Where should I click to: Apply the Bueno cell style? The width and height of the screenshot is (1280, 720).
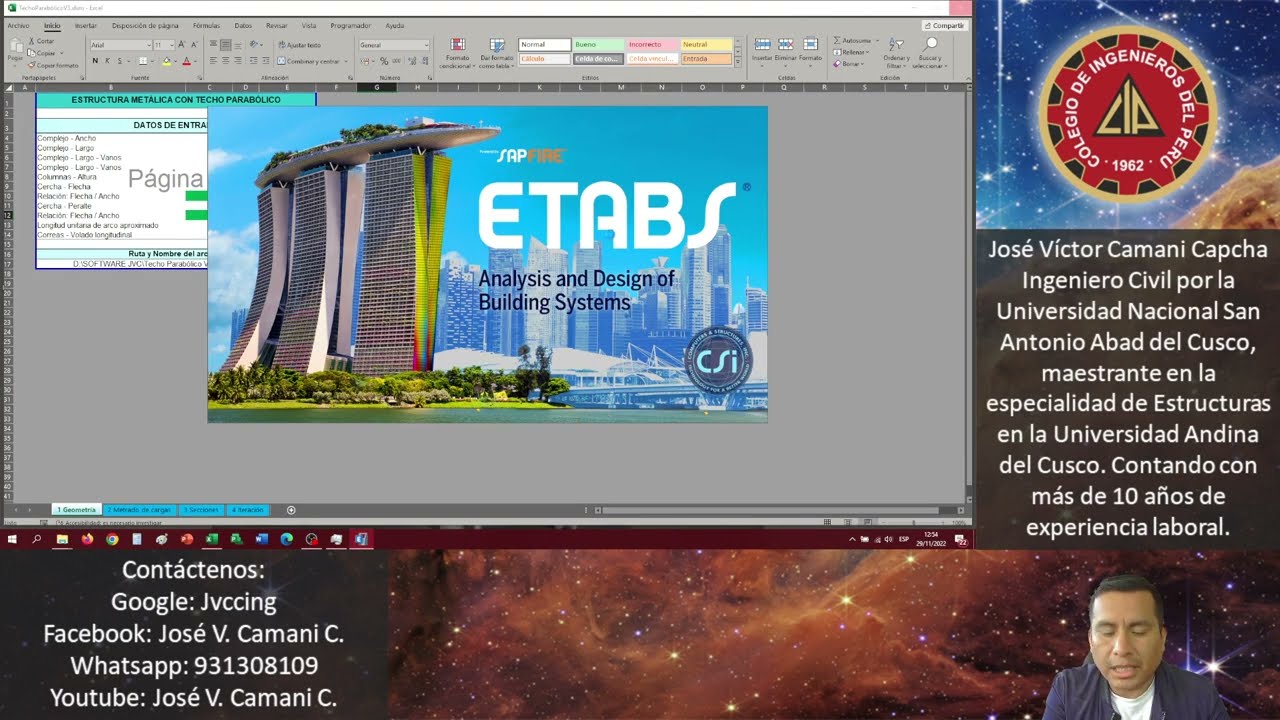click(x=598, y=45)
